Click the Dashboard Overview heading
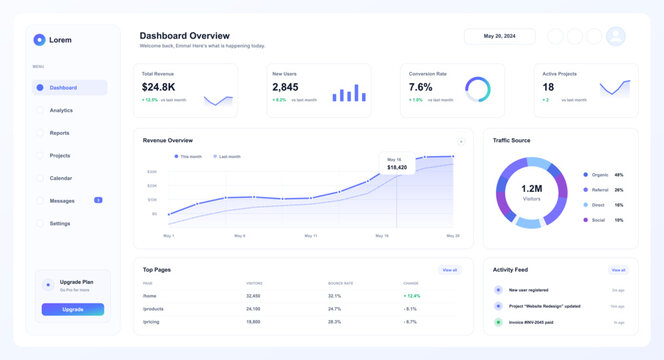The image size is (664, 360). pyautogui.click(x=185, y=36)
